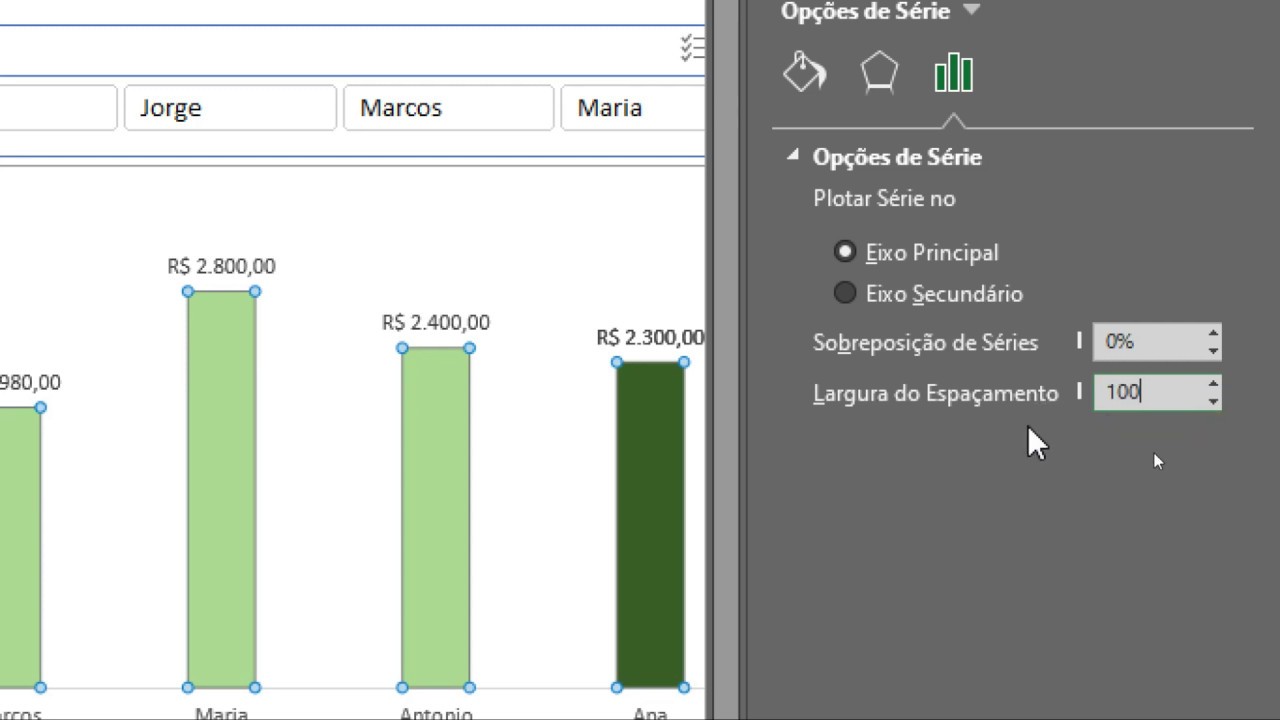Collapse the Opções de Série section triangle
1280x720 pixels.
coord(793,156)
